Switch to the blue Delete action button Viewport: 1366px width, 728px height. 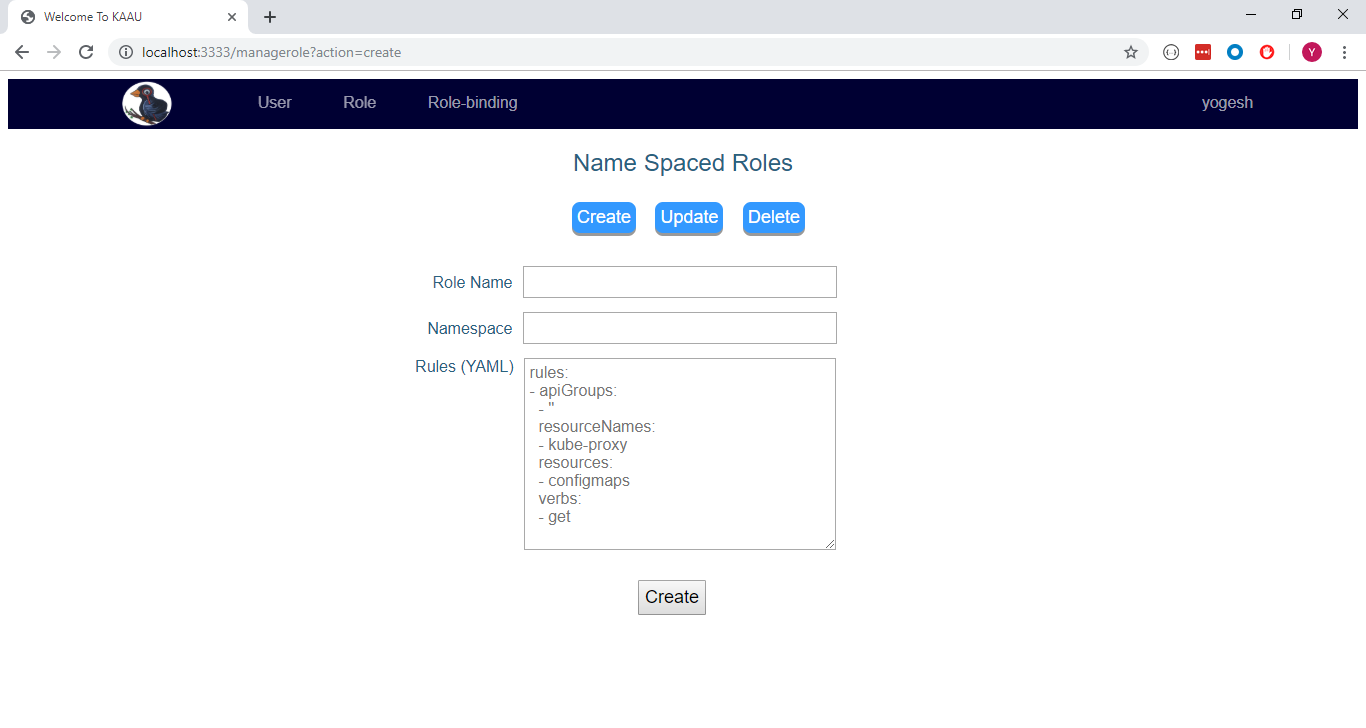[774, 218]
